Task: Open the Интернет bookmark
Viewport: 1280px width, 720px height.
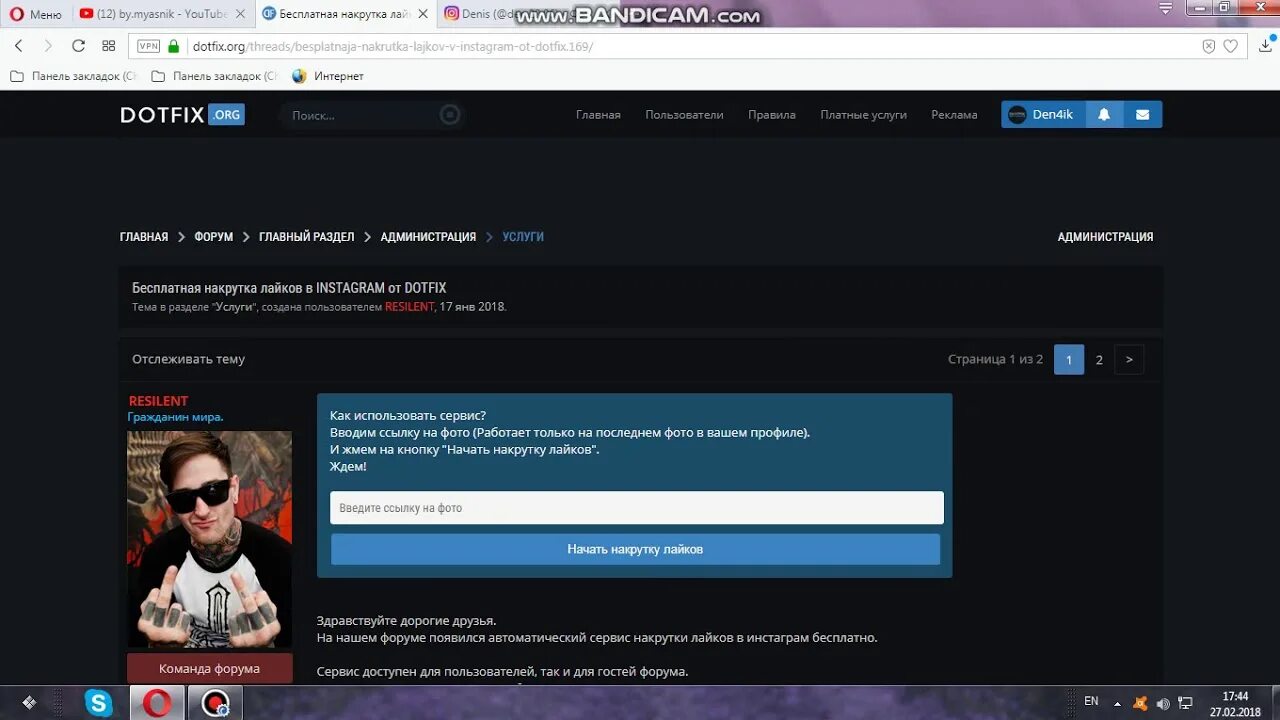Action: tap(328, 76)
